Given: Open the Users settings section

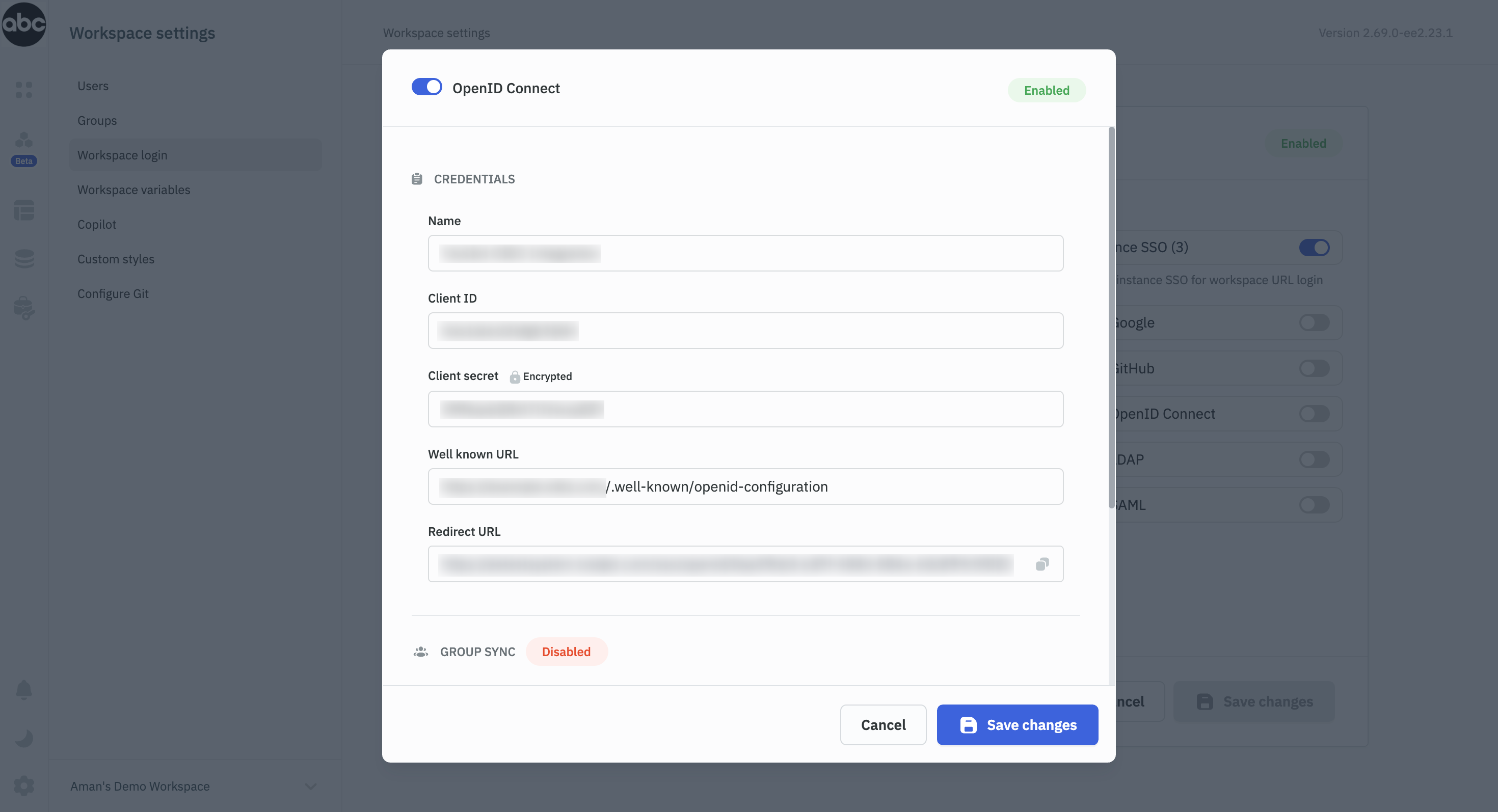Looking at the screenshot, I should [x=93, y=86].
